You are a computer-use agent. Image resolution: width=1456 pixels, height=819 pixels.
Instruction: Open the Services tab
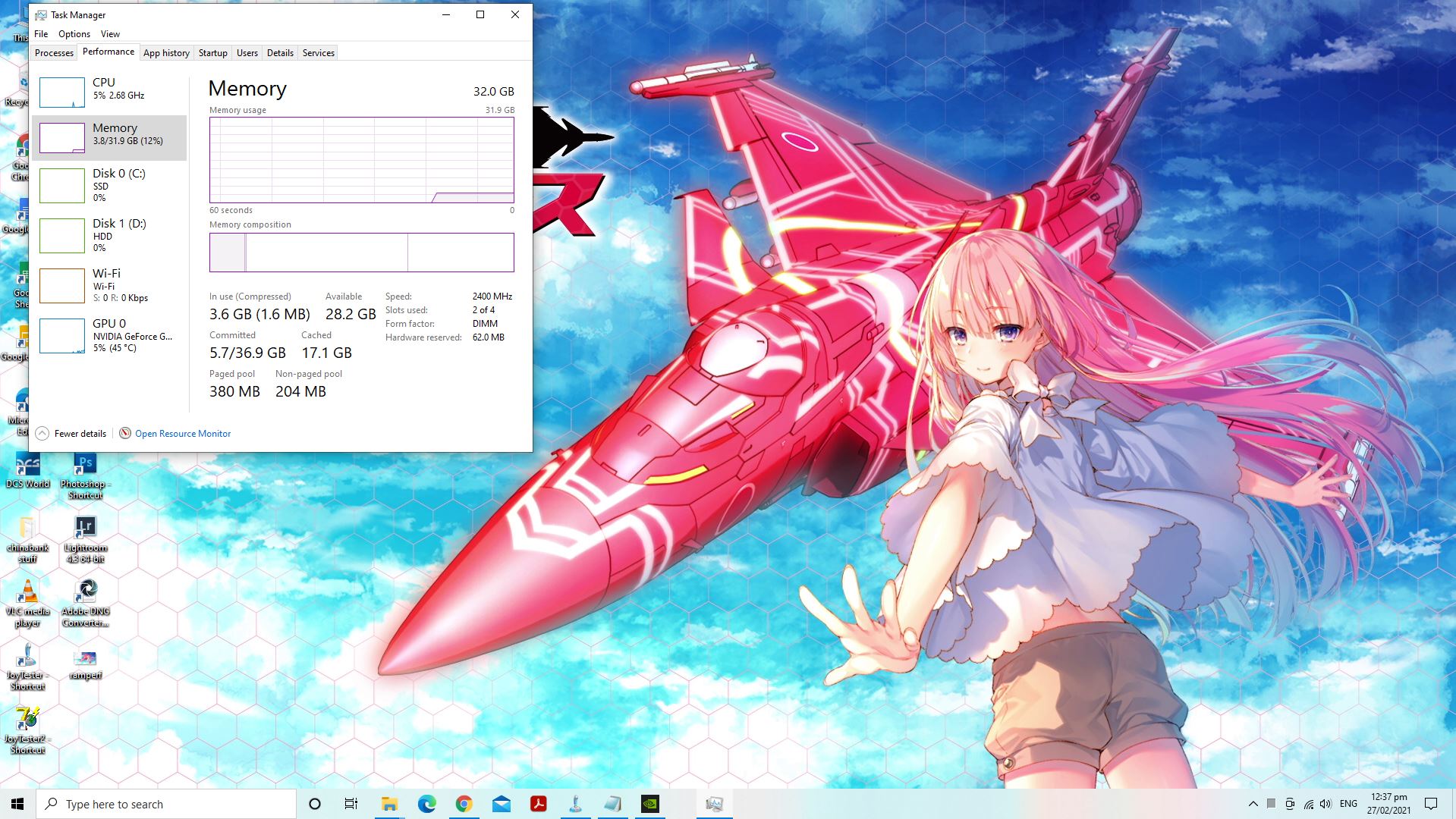point(318,53)
